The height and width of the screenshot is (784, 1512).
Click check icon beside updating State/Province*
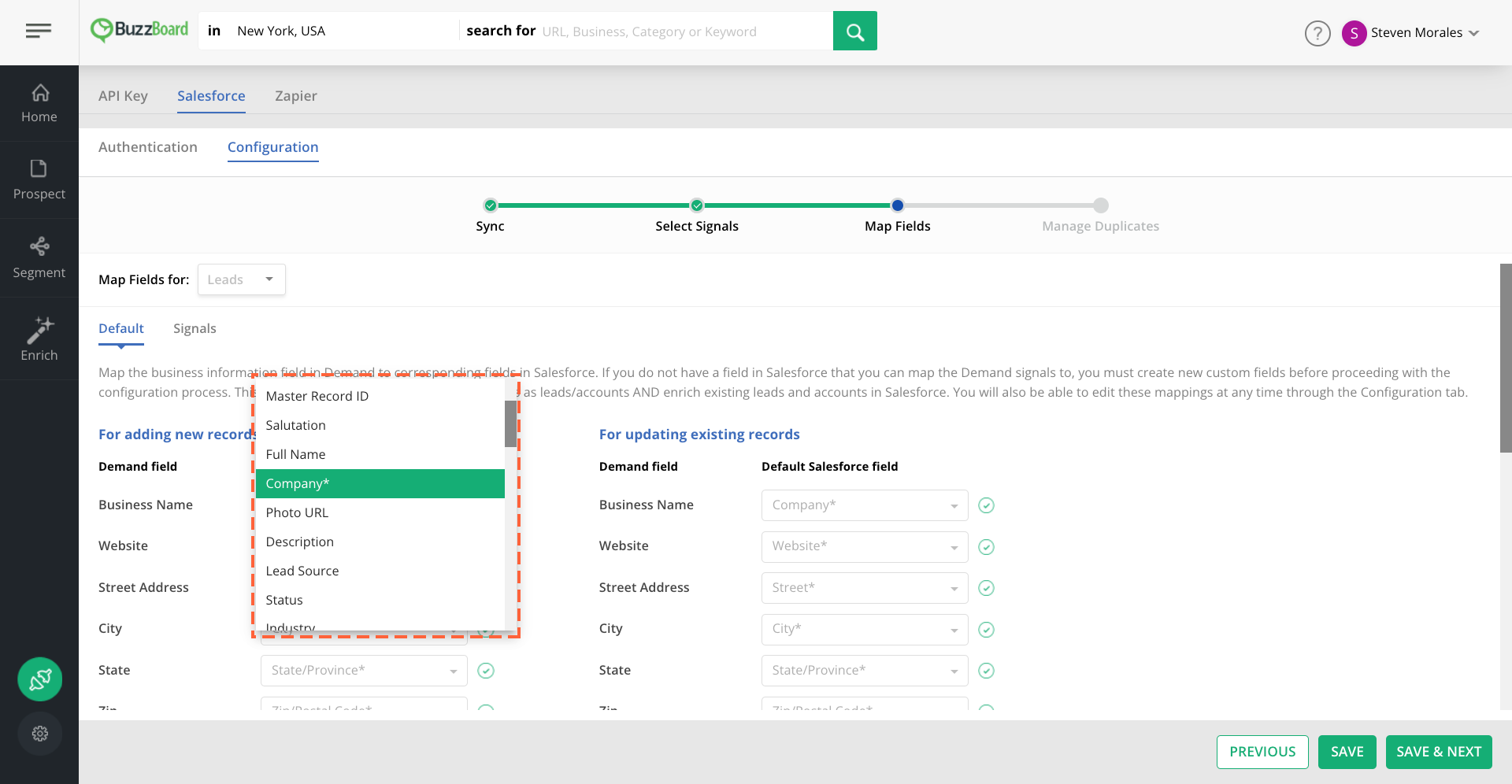click(986, 671)
